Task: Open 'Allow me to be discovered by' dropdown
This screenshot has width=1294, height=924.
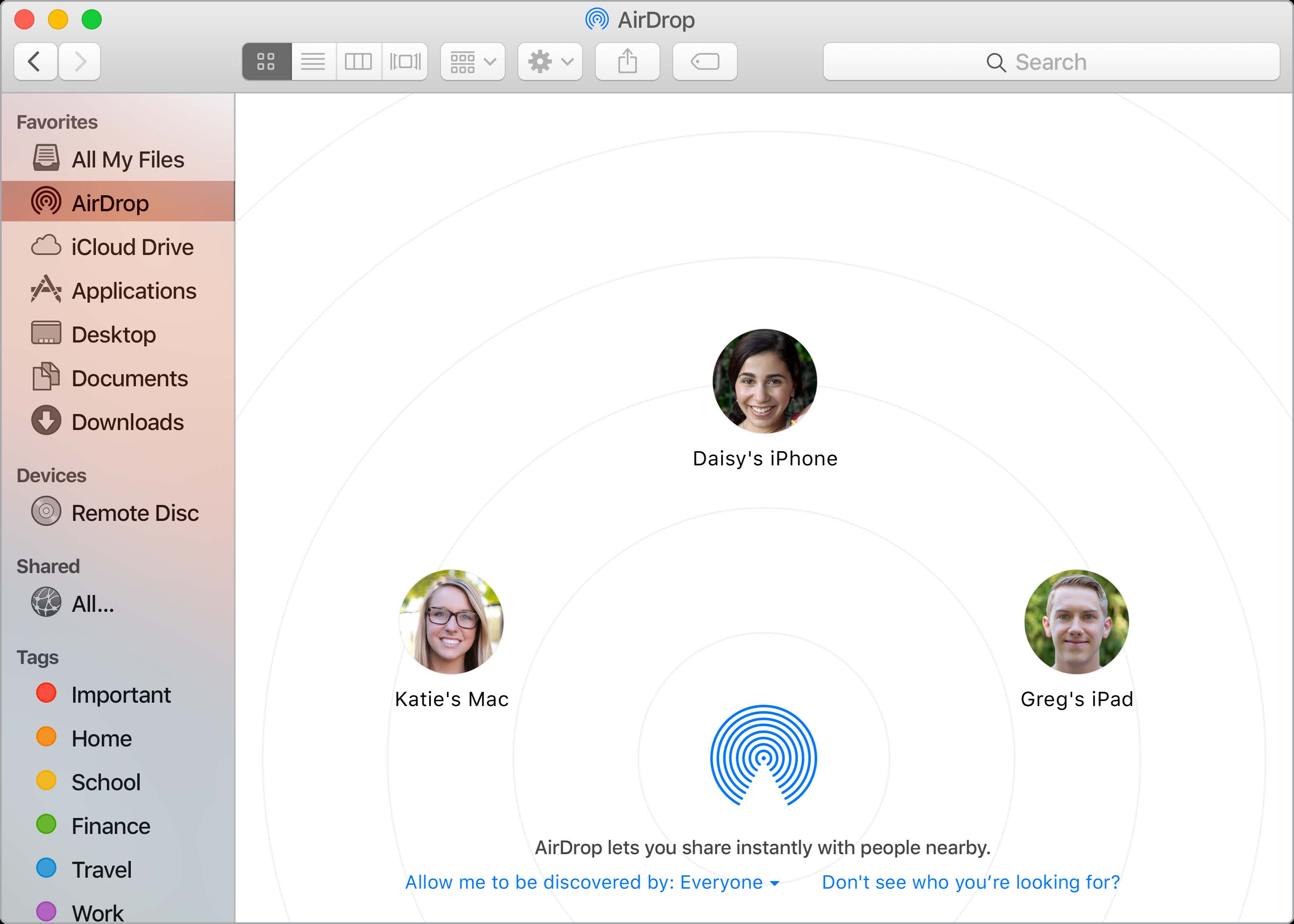Action: (x=592, y=882)
